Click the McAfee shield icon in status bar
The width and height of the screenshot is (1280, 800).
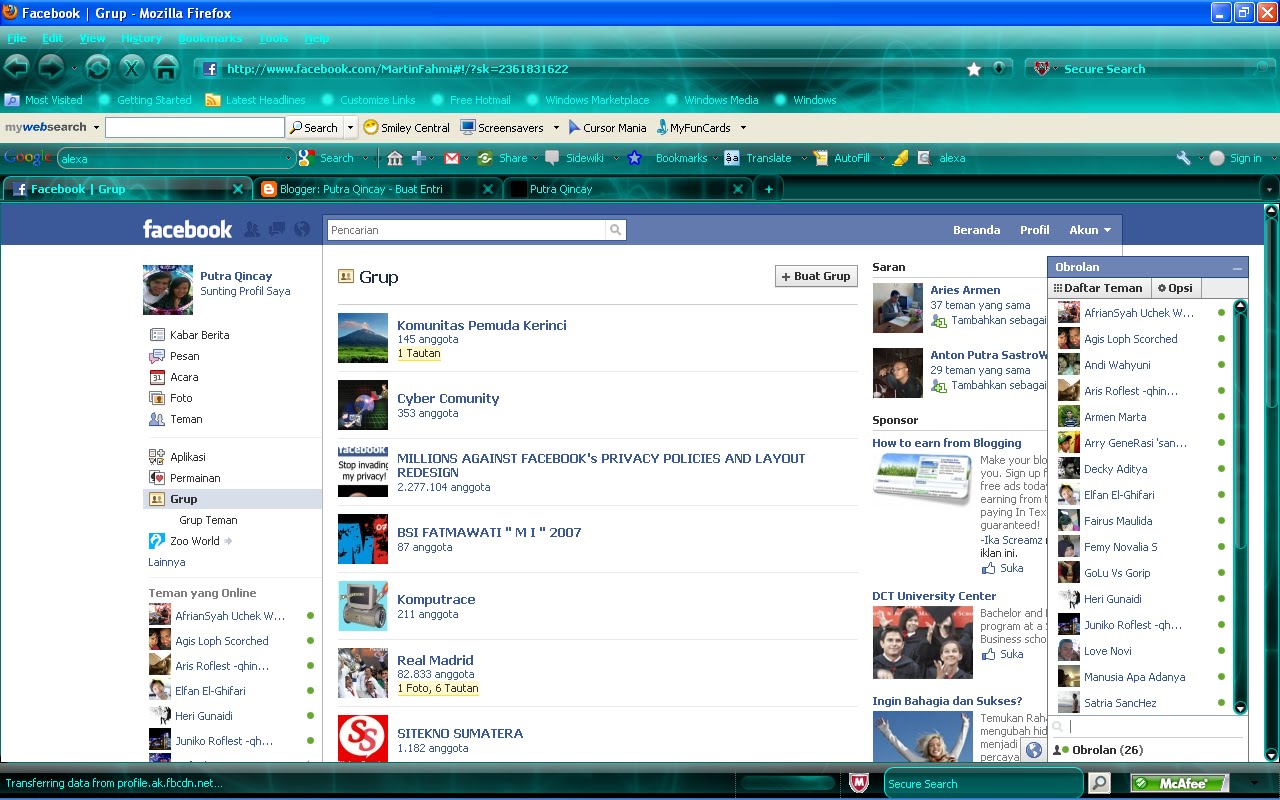coord(858,783)
